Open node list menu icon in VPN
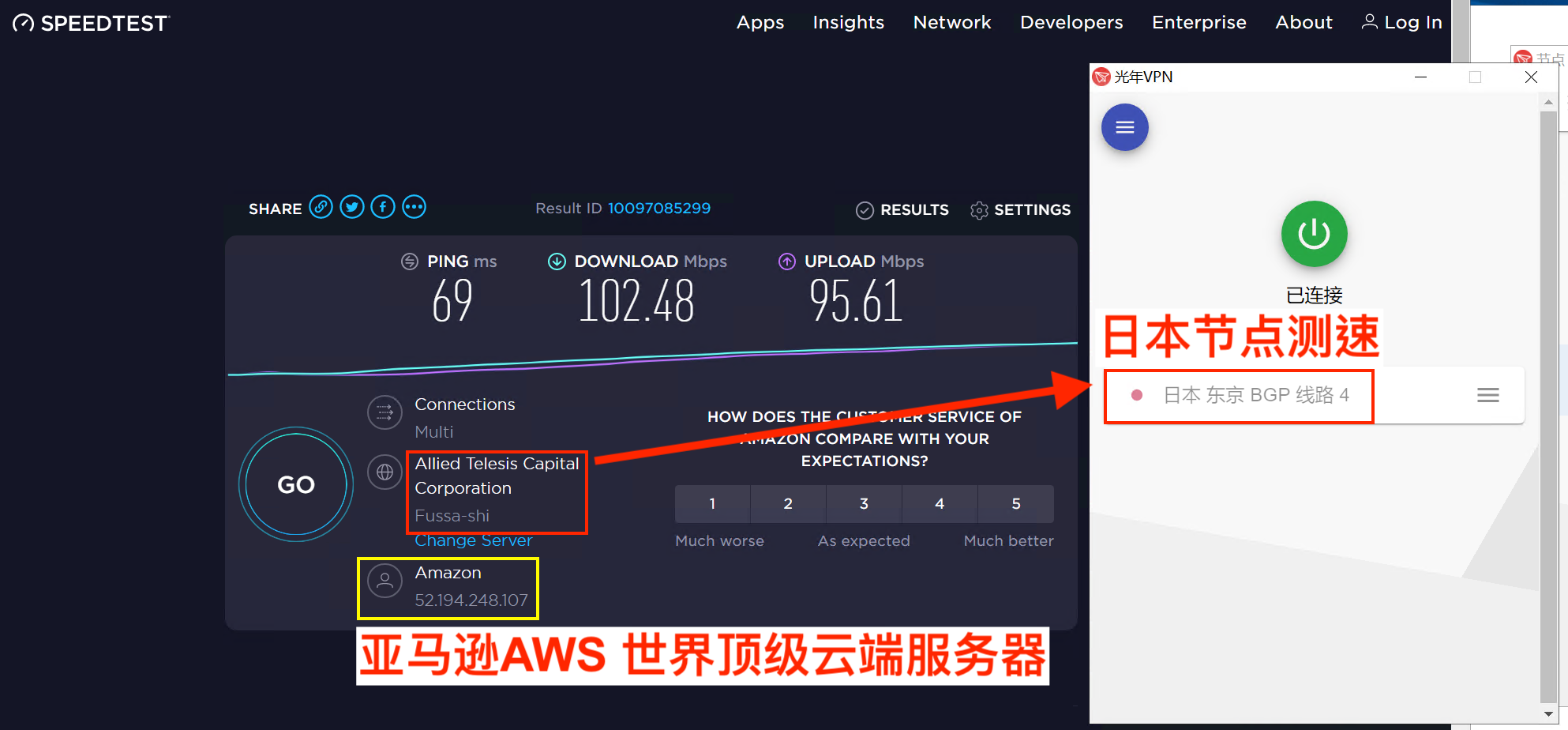The width and height of the screenshot is (1568, 730). [1488, 395]
